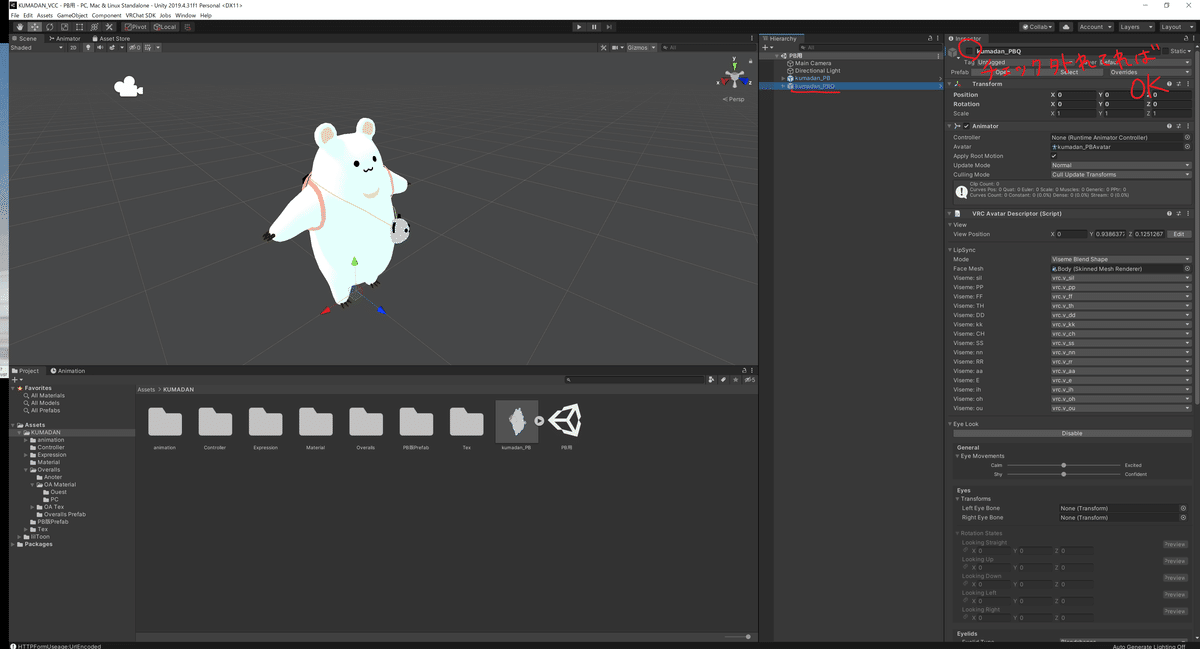This screenshot has height=649, width=1200.
Task: Open the VRChat SDK menu
Action: pos(140,16)
